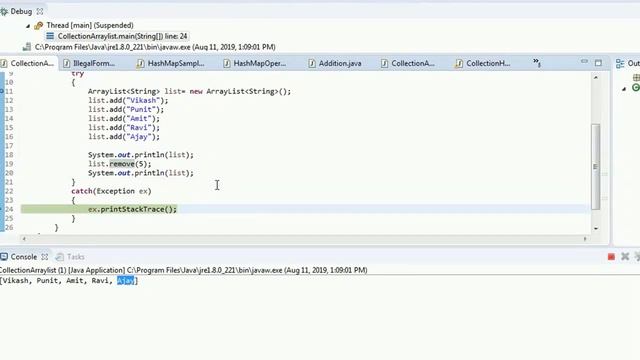
Task: Switch to the Tasks view tab
Action: [x=70, y=257]
